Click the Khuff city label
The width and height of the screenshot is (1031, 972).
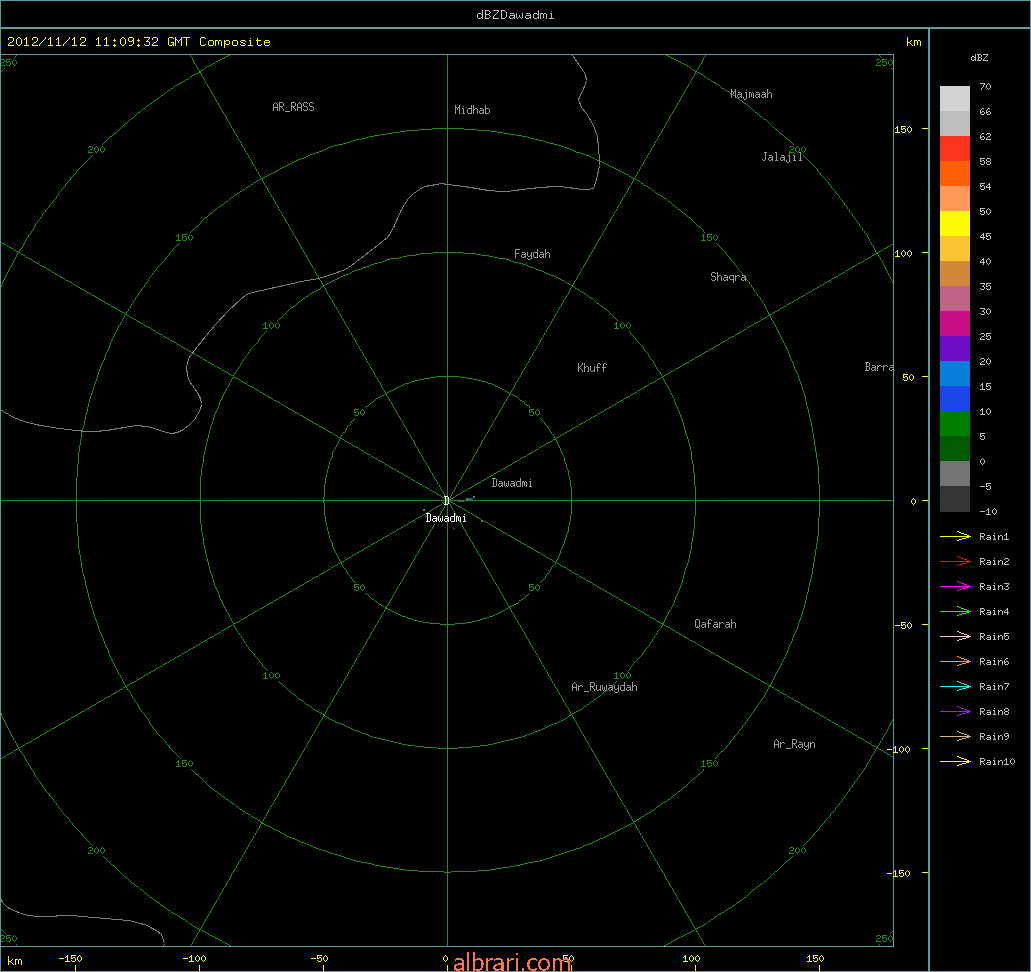coord(592,368)
